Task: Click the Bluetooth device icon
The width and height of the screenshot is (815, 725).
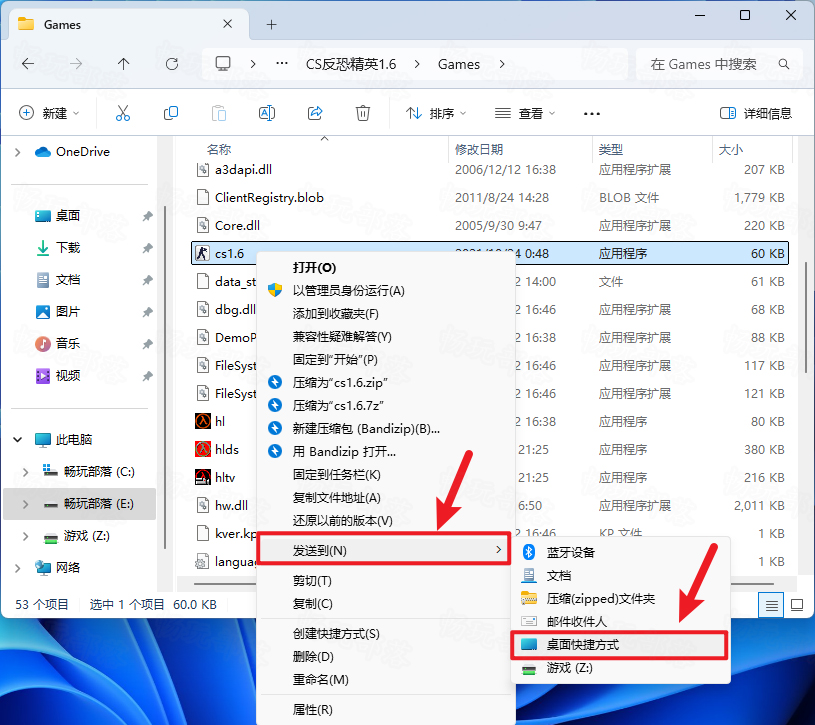Action: click(529, 552)
